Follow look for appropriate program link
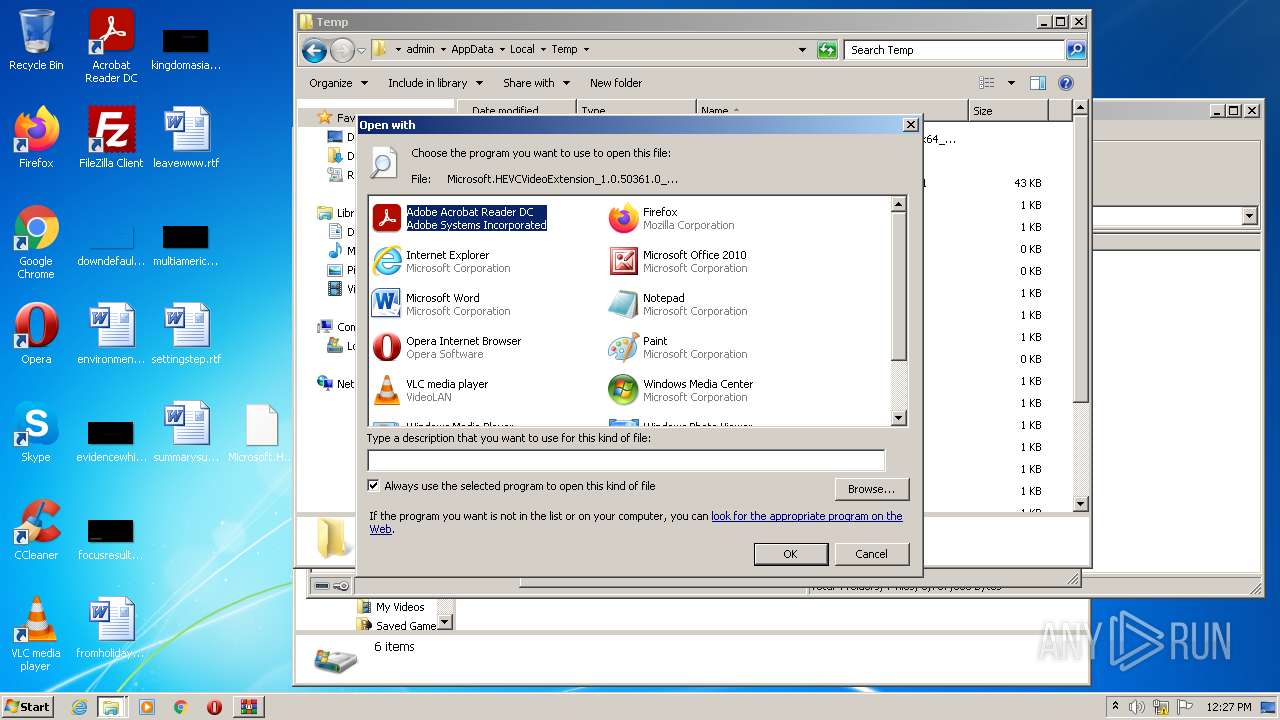This screenshot has width=1280, height=720. pyautogui.click(x=806, y=516)
